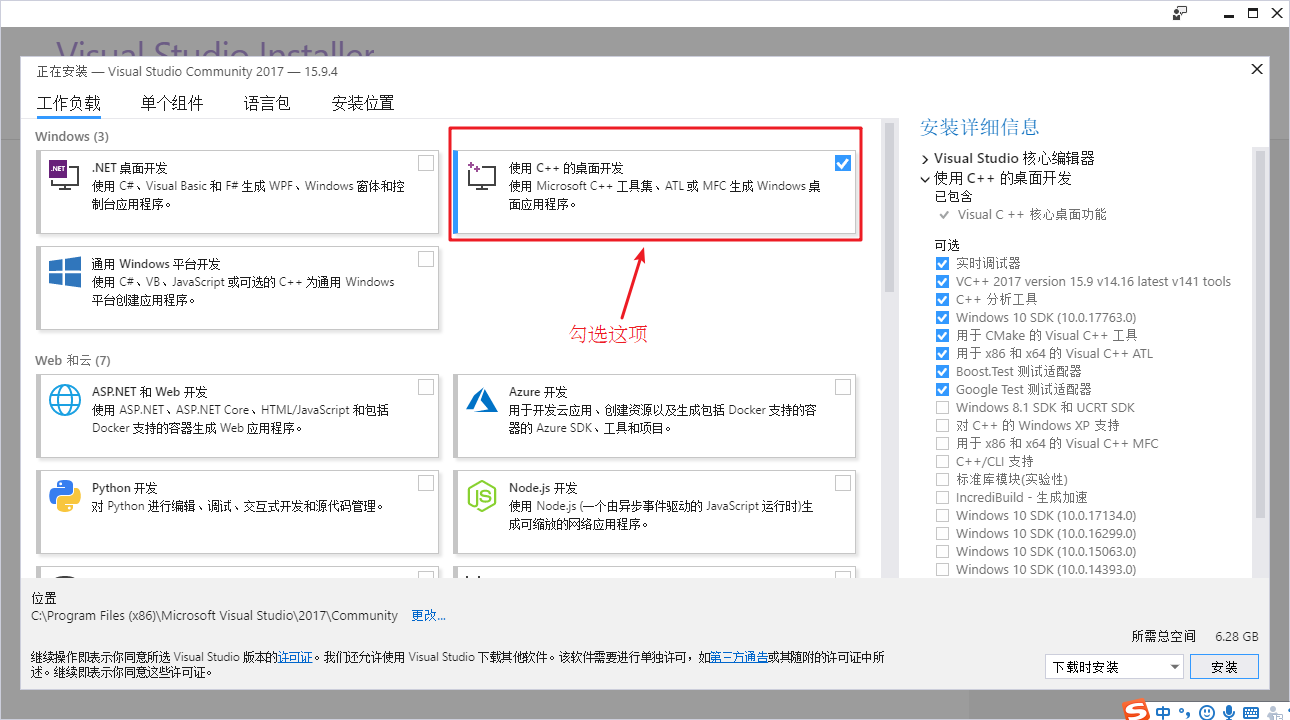
Task: Enable the Windows 8.1 SDK and UCRT SDK option
Action: [x=942, y=408]
